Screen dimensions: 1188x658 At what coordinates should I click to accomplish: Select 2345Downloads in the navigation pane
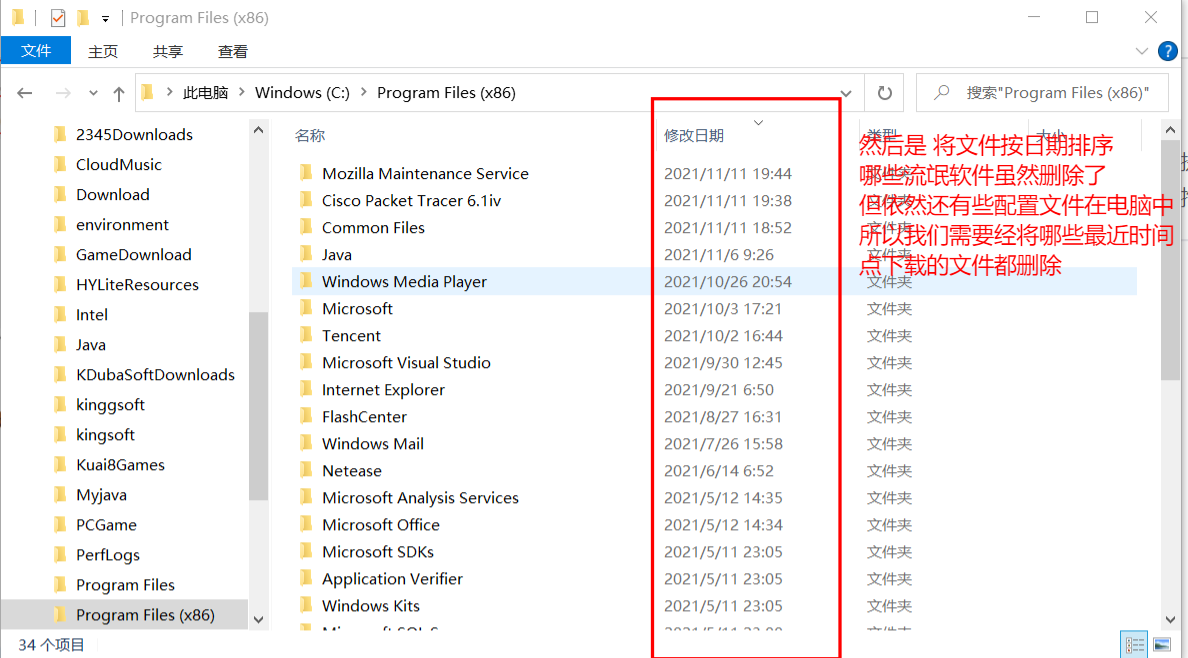click(x=134, y=135)
